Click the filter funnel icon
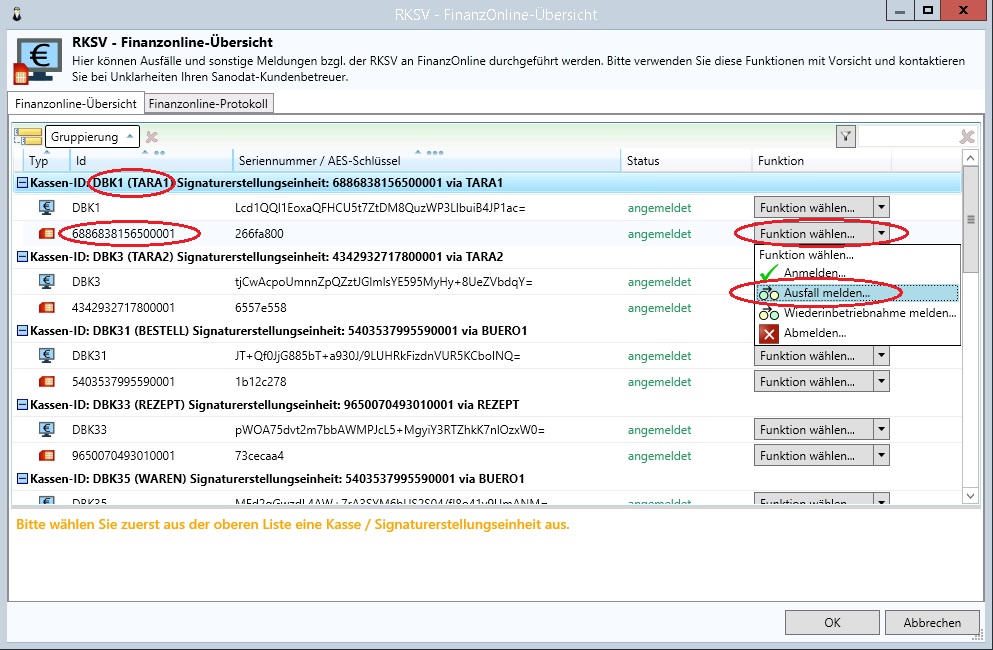Image resolution: width=993 pixels, height=650 pixels. (x=846, y=136)
